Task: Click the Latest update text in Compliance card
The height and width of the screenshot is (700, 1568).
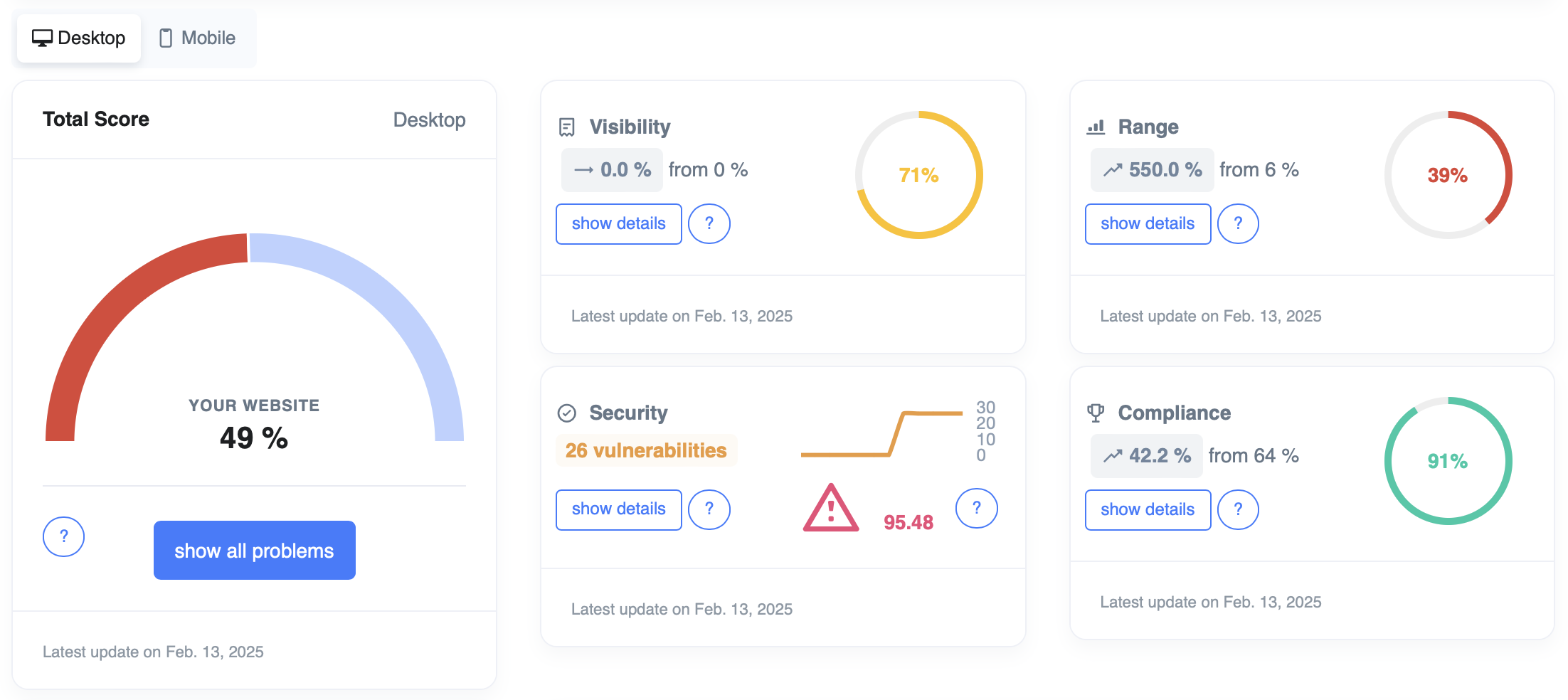Action: tap(1211, 603)
